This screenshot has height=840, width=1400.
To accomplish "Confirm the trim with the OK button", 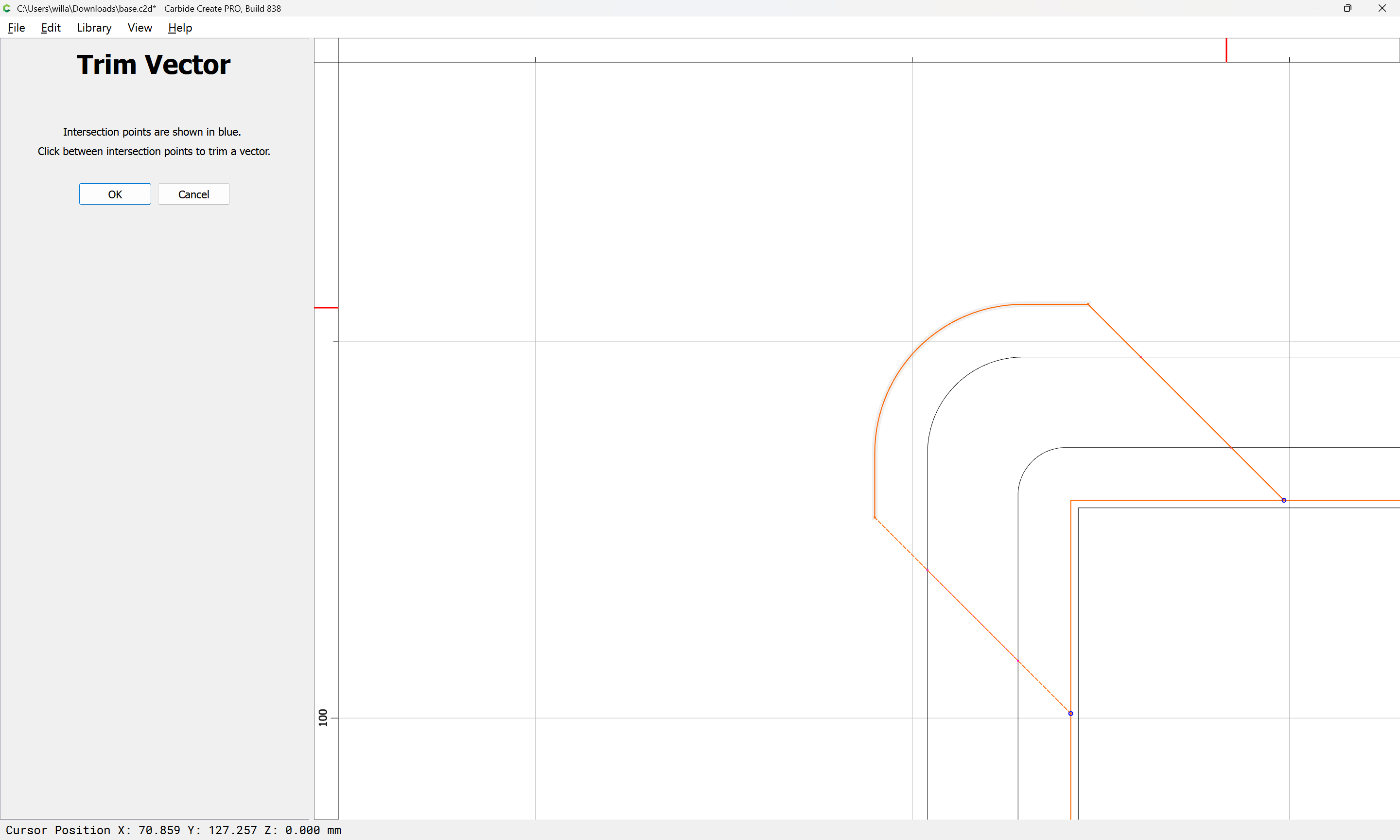I will tap(115, 194).
